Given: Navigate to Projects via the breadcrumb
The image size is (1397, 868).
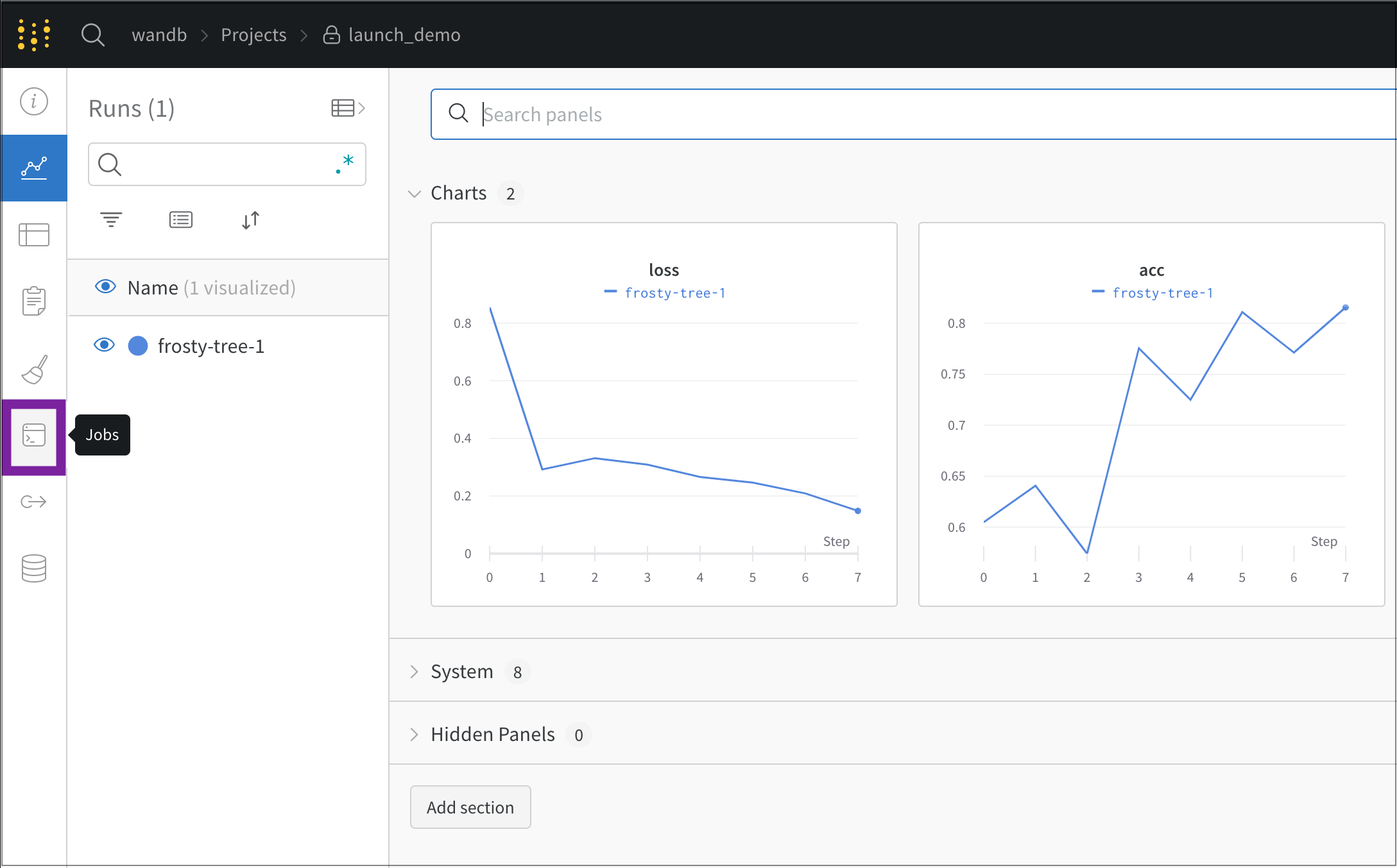Looking at the screenshot, I should tap(253, 35).
